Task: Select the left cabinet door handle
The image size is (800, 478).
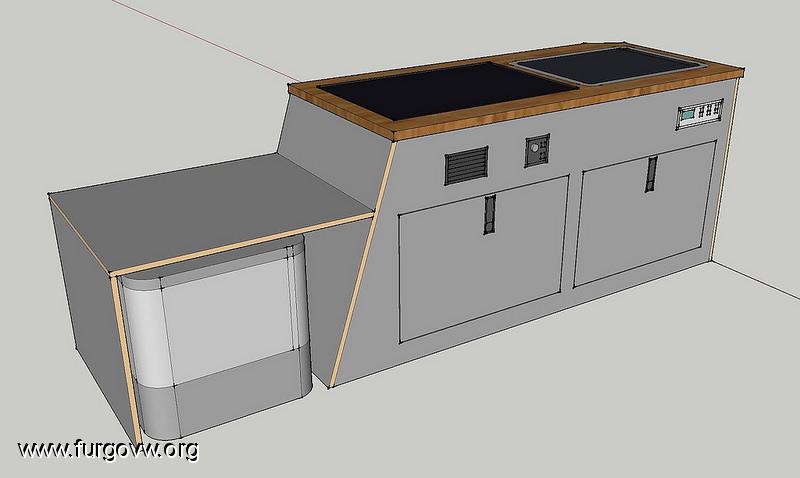Action: click(490, 215)
